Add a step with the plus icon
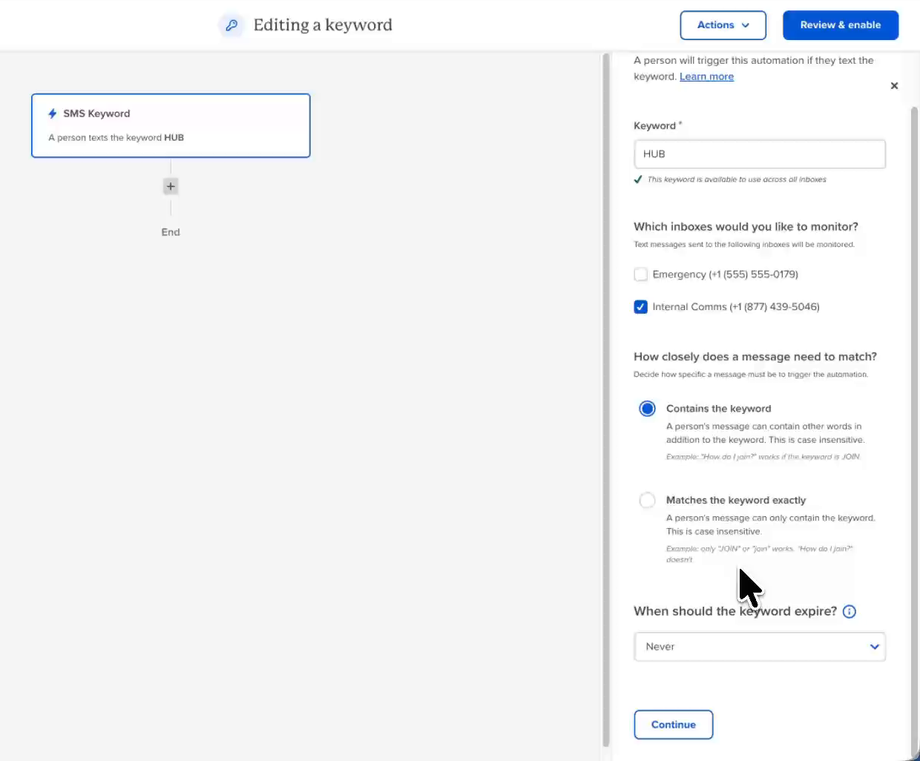Image resolution: width=920 pixels, height=761 pixels. coord(170,187)
